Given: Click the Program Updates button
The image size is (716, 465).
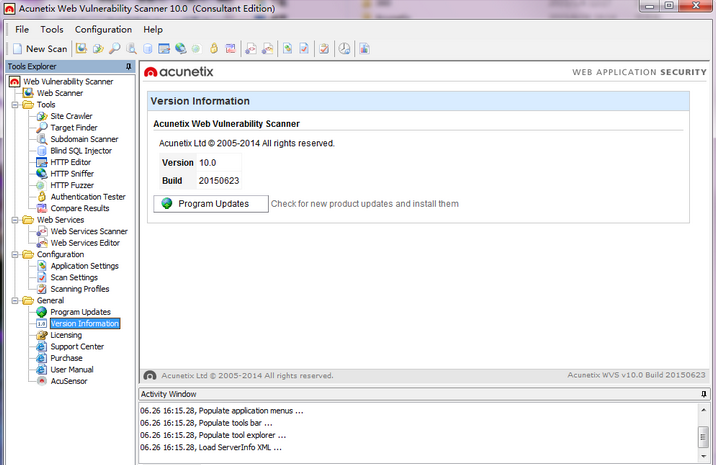Looking at the screenshot, I should coord(211,204).
